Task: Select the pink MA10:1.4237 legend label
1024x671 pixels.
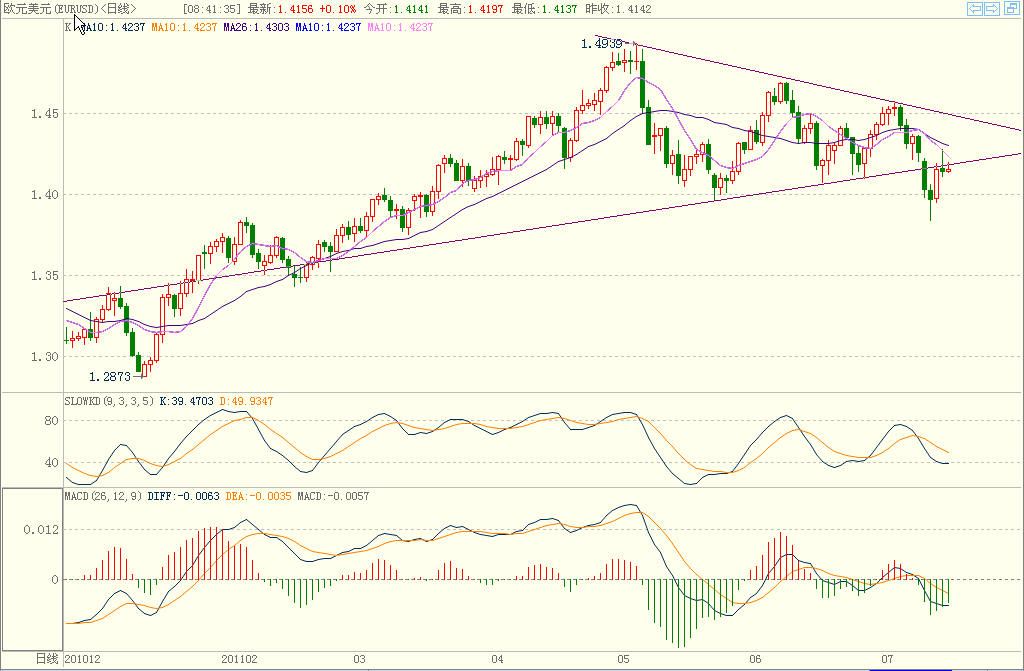Action: pyautogui.click(x=400, y=27)
